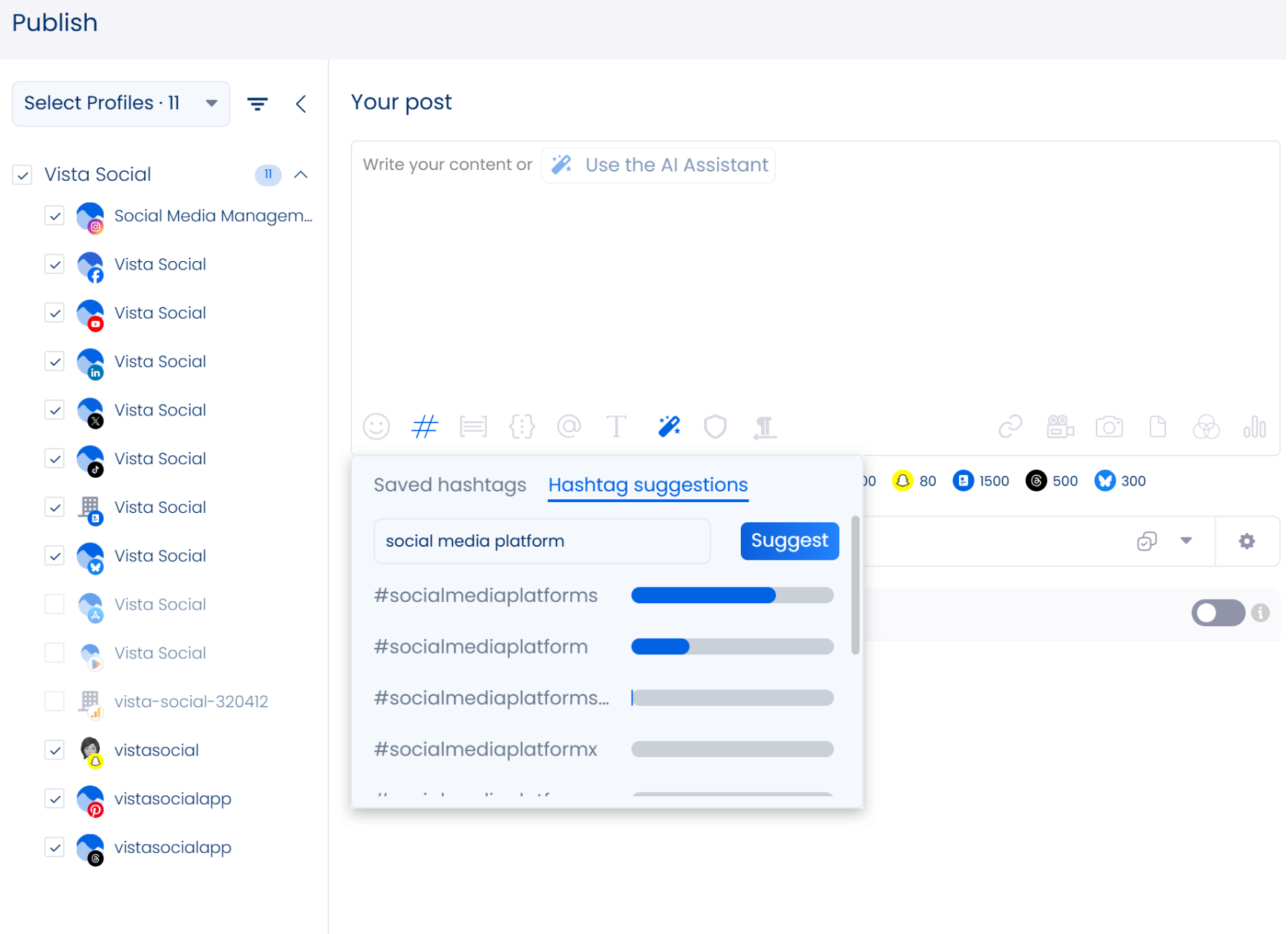This screenshot has width=1288, height=934.
Task: Click the mention @ icon
Action: click(569, 427)
